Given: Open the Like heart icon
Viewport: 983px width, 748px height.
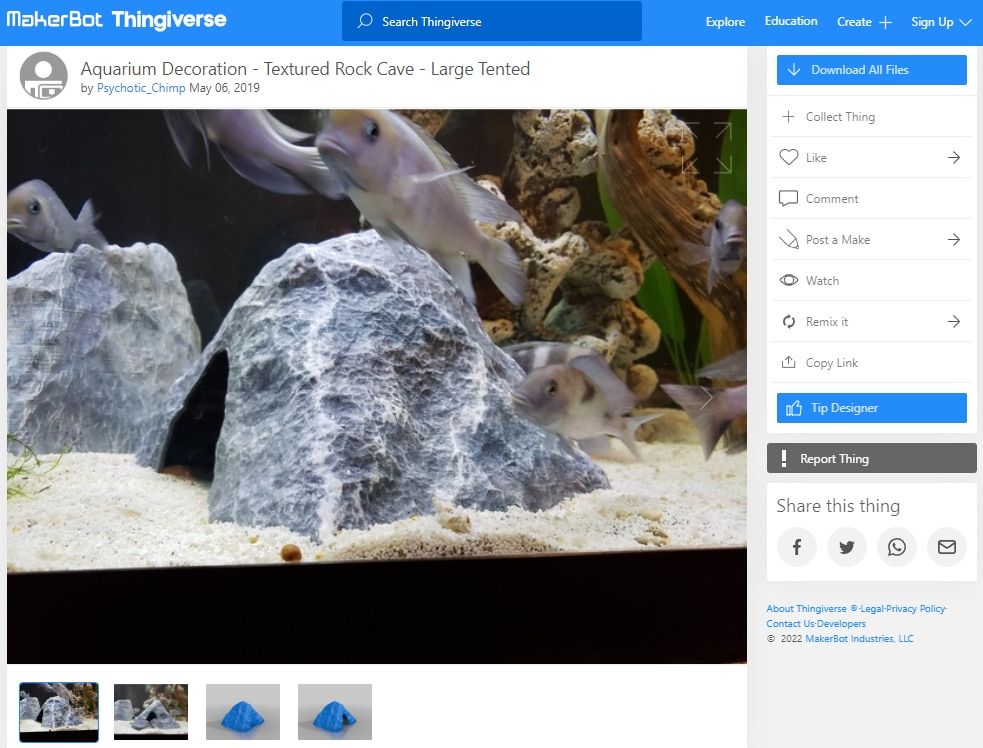Looking at the screenshot, I should click(790, 157).
